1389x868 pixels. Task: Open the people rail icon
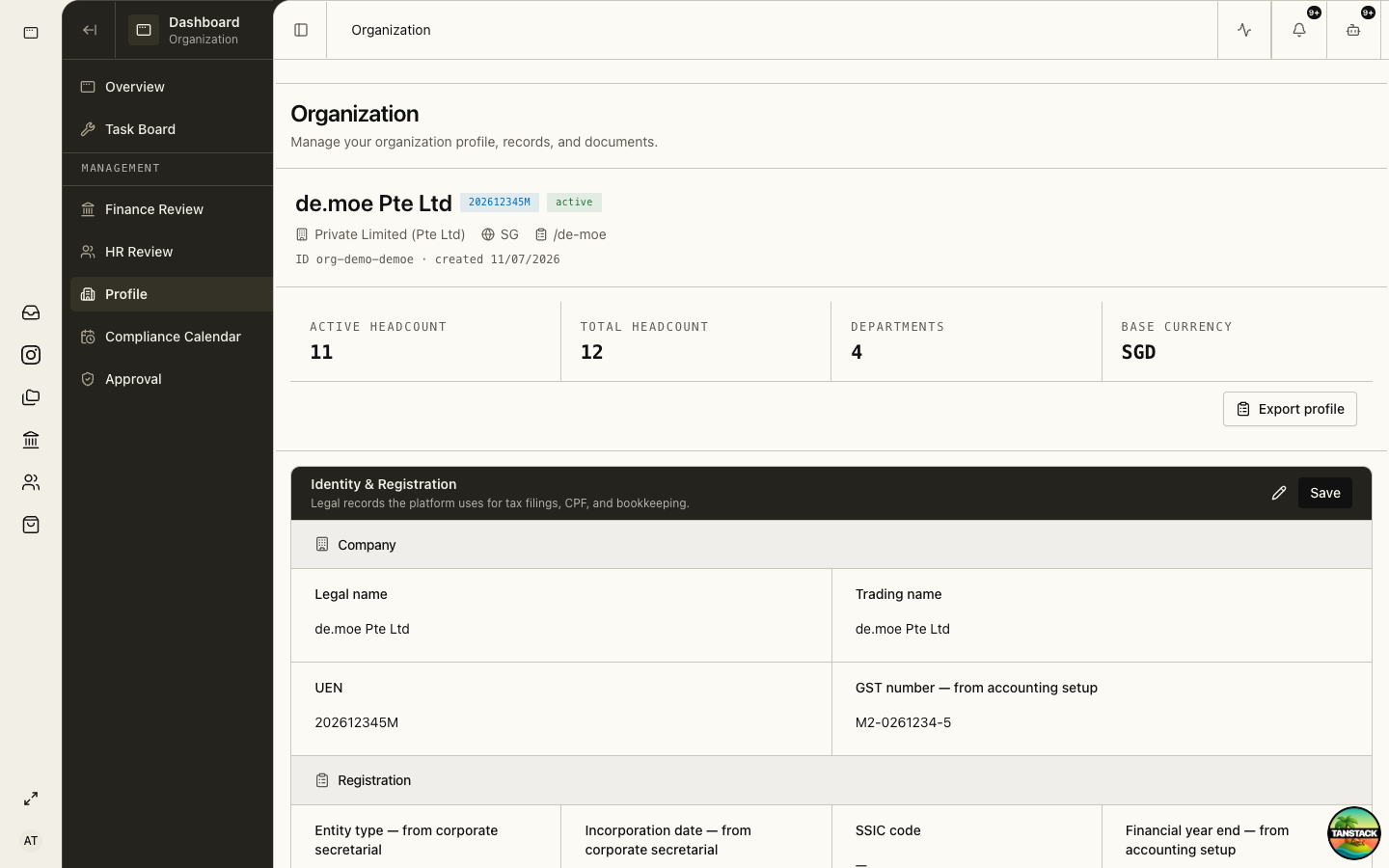pos(31,482)
